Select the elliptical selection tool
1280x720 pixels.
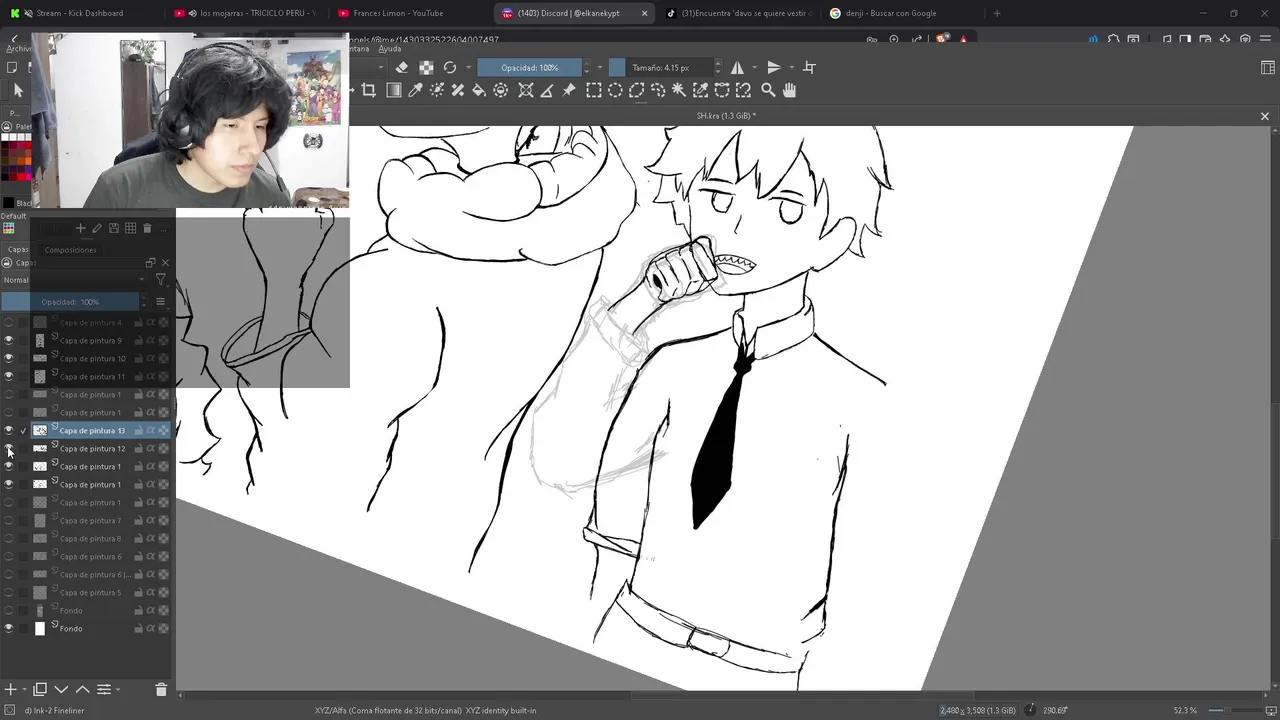pos(615,90)
